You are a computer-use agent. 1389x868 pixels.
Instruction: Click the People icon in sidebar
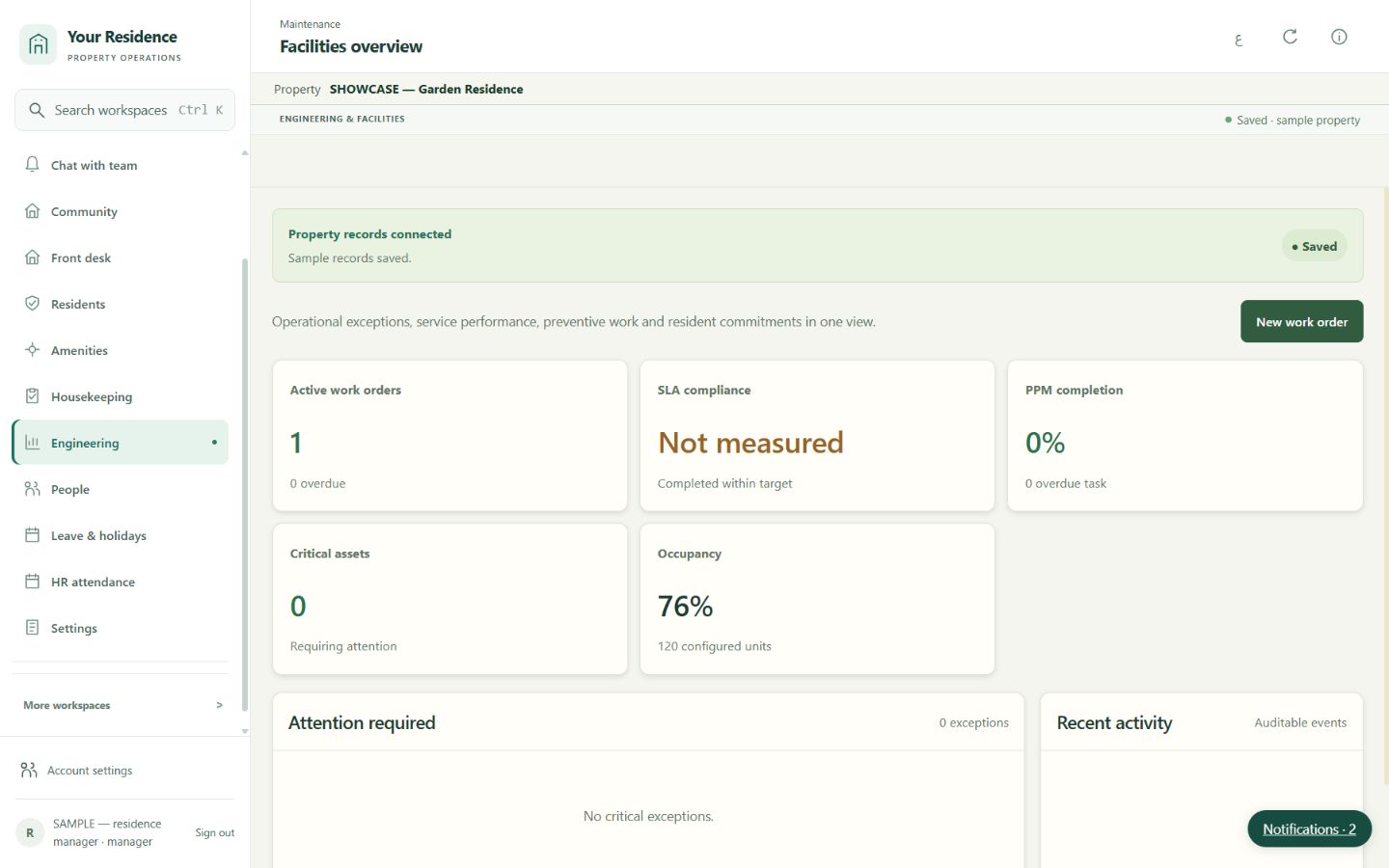(x=32, y=489)
